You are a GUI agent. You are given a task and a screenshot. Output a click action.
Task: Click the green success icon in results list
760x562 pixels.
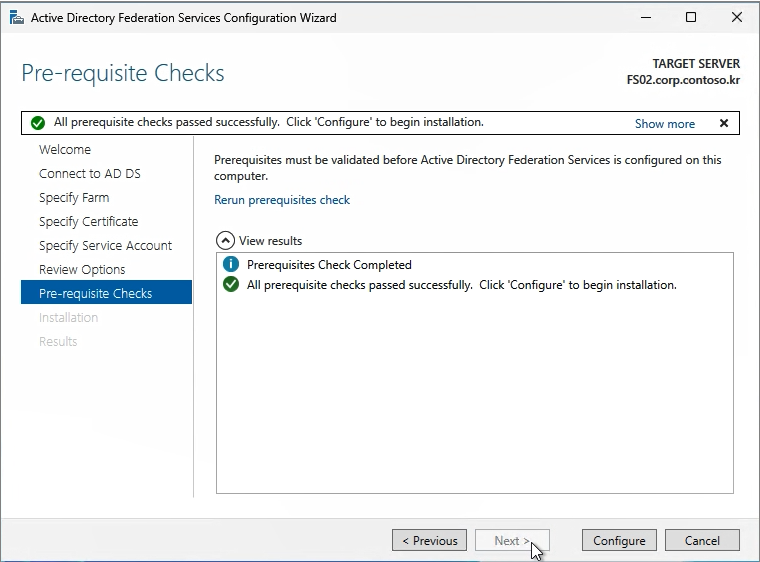point(231,284)
